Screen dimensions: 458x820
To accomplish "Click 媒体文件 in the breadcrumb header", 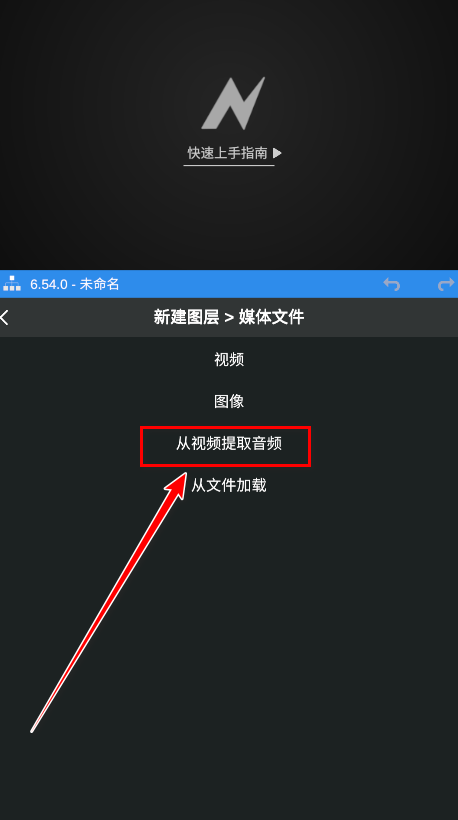I will pos(272,317).
